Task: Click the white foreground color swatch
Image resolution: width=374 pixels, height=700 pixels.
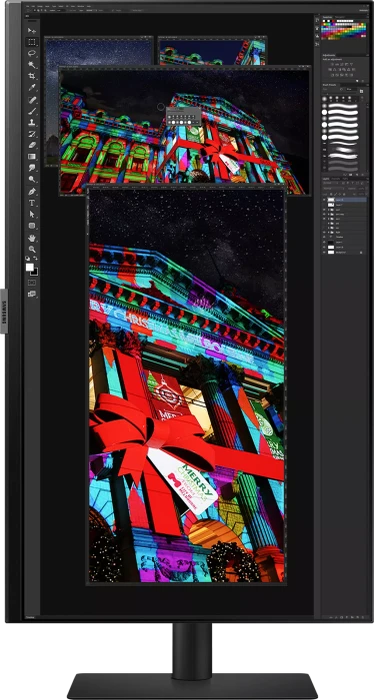Action: (x=29, y=267)
